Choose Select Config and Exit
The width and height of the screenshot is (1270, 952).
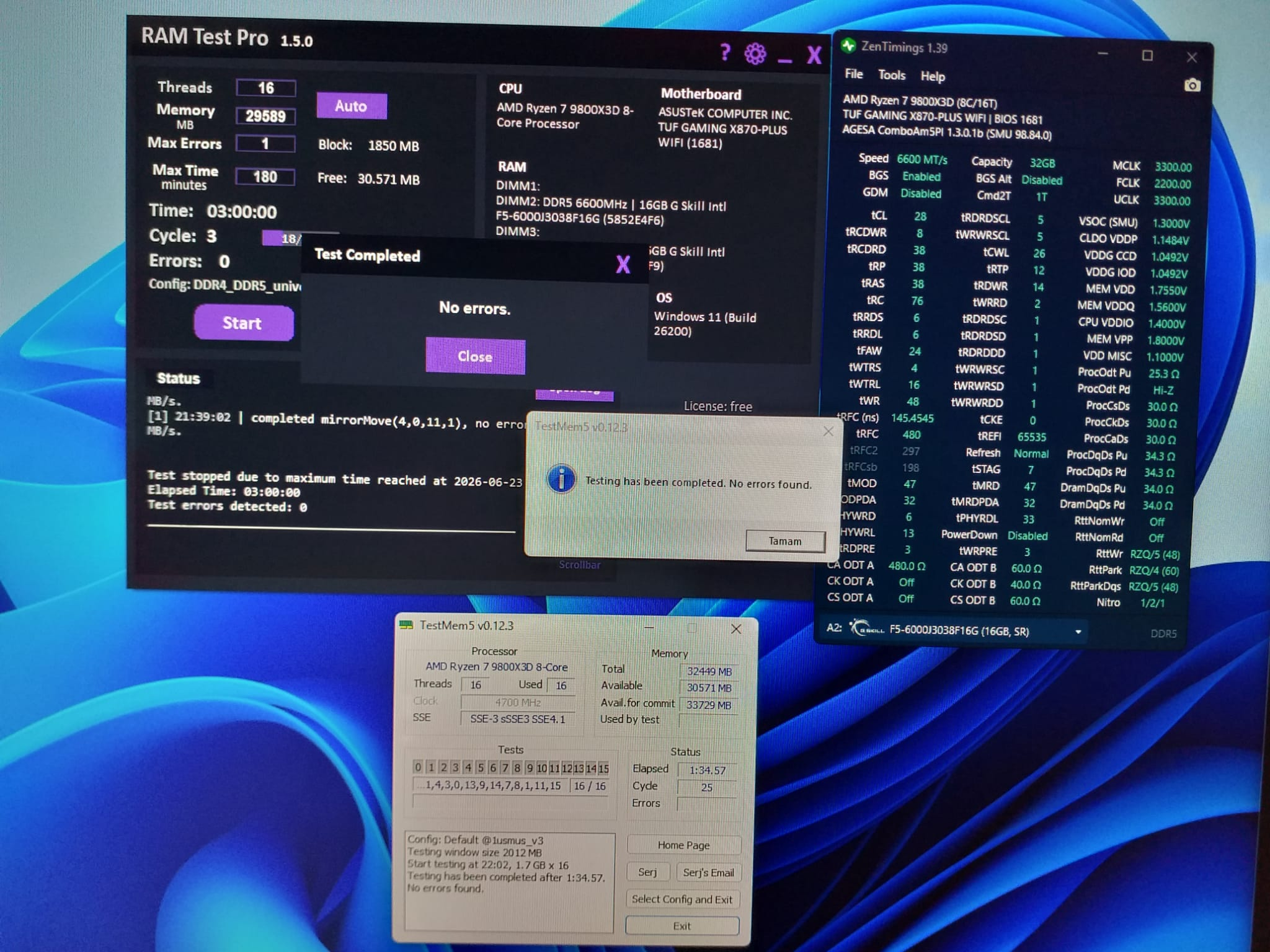coord(682,899)
